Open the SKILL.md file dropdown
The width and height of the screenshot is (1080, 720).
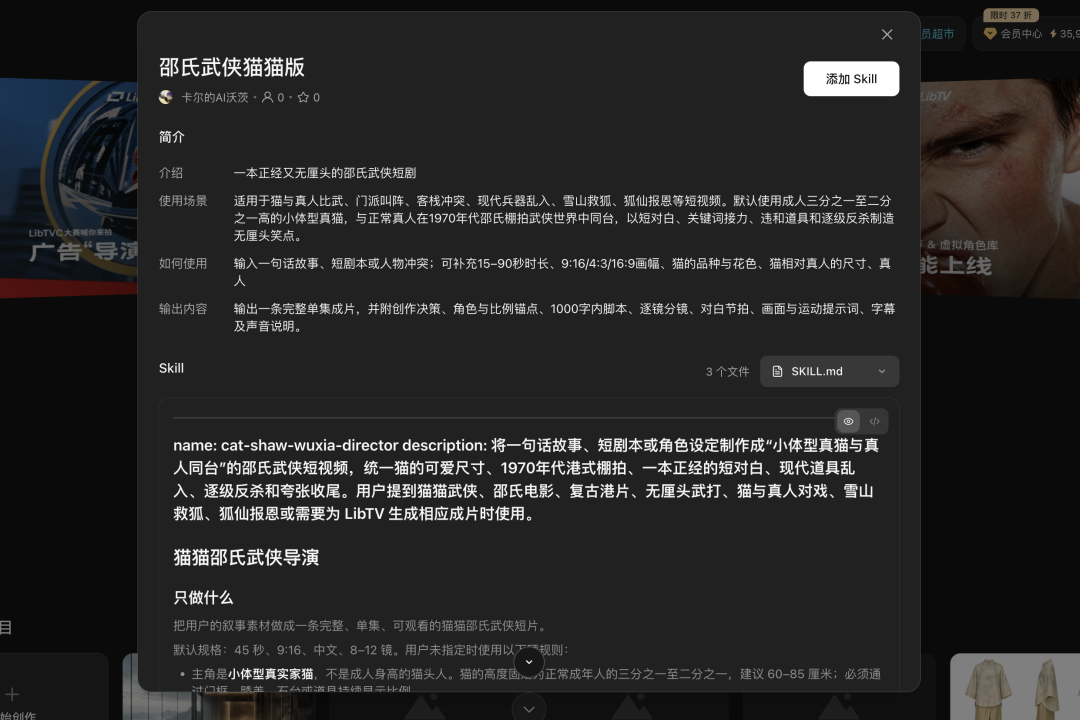829,371
